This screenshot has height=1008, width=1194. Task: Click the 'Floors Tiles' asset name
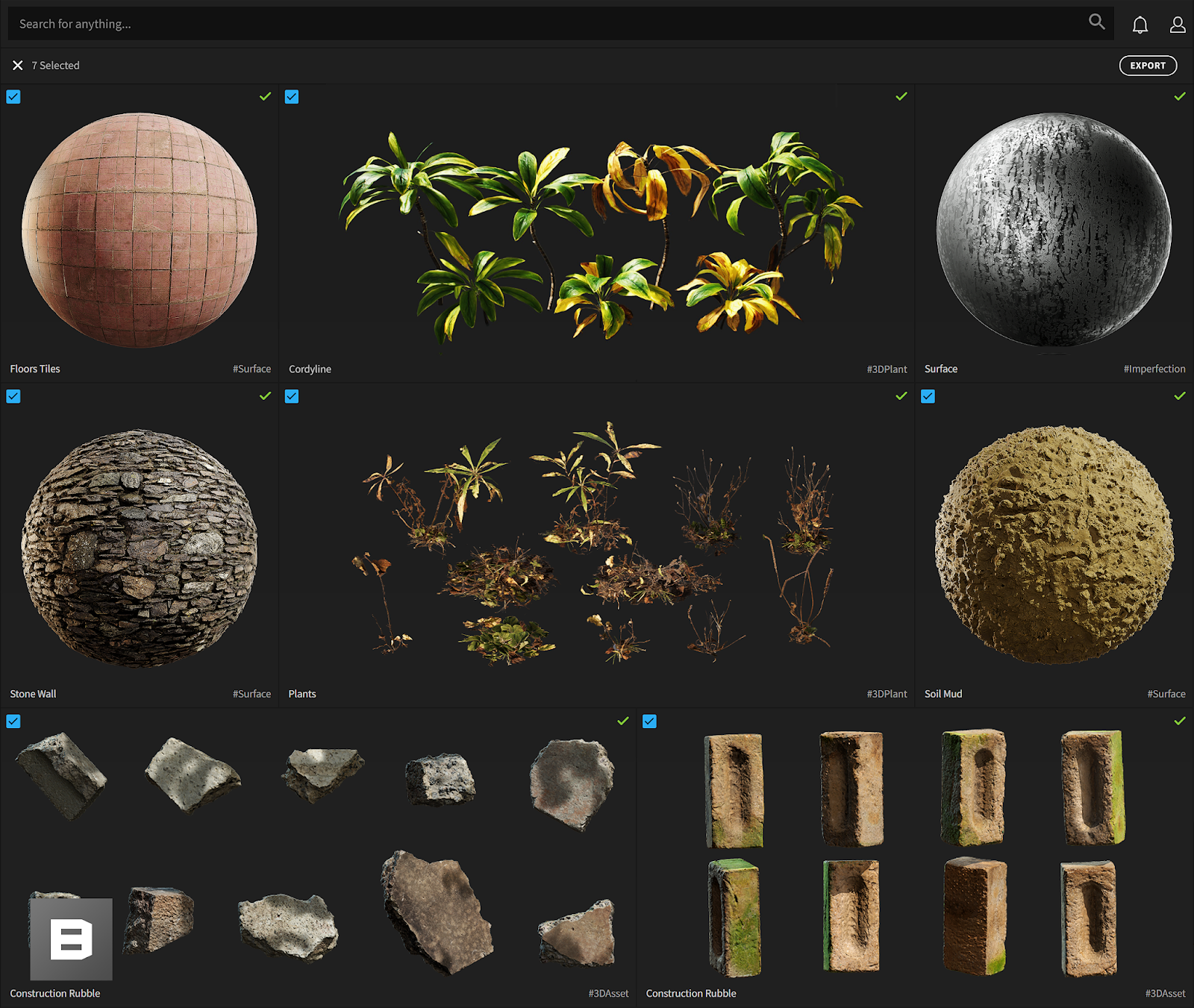(35, 369)
